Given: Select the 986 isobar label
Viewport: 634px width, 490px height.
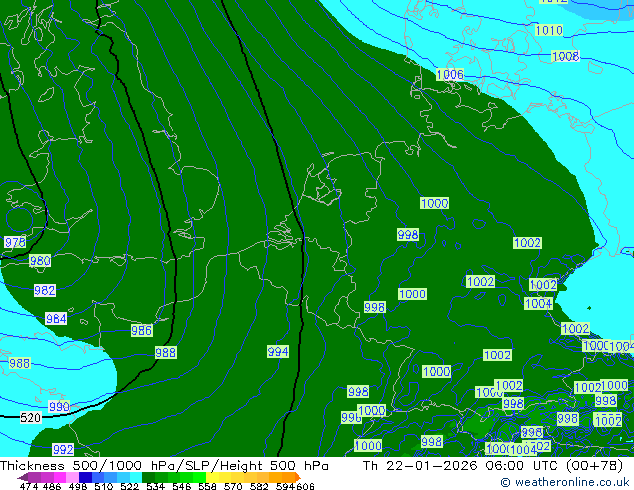Looking at the screenshot, I should [x=142, y=330].
